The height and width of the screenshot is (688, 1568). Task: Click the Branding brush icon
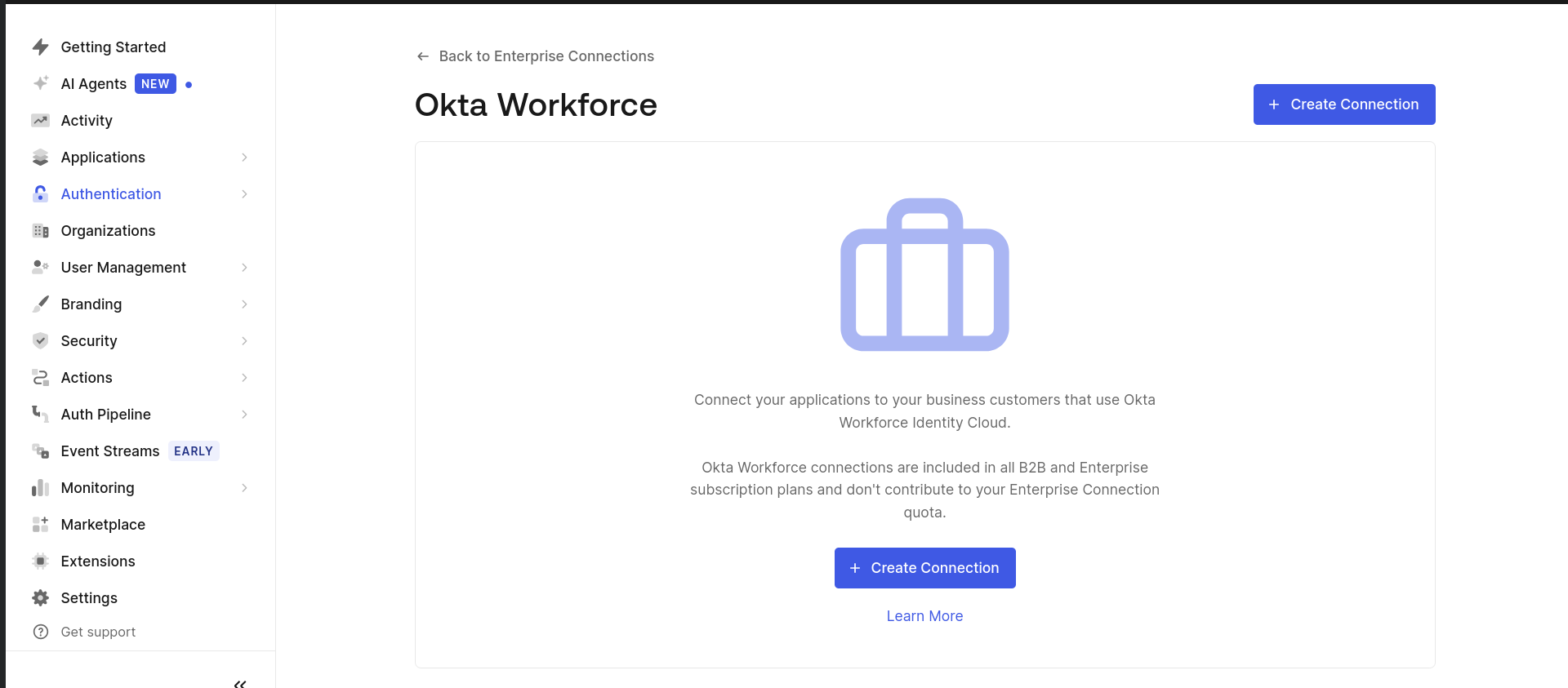tap(40, 304)
